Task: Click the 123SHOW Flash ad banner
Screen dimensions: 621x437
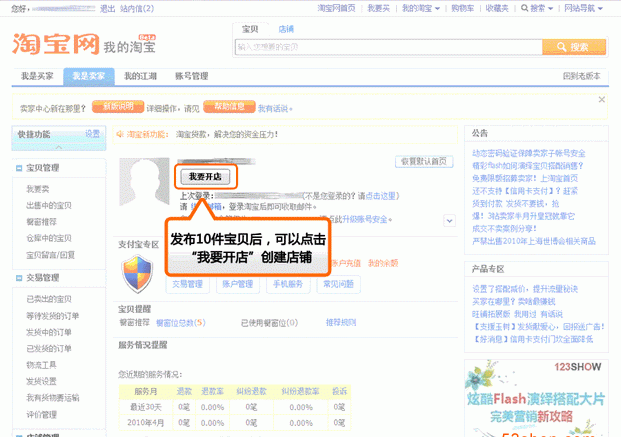Action: tap(536, 398)
